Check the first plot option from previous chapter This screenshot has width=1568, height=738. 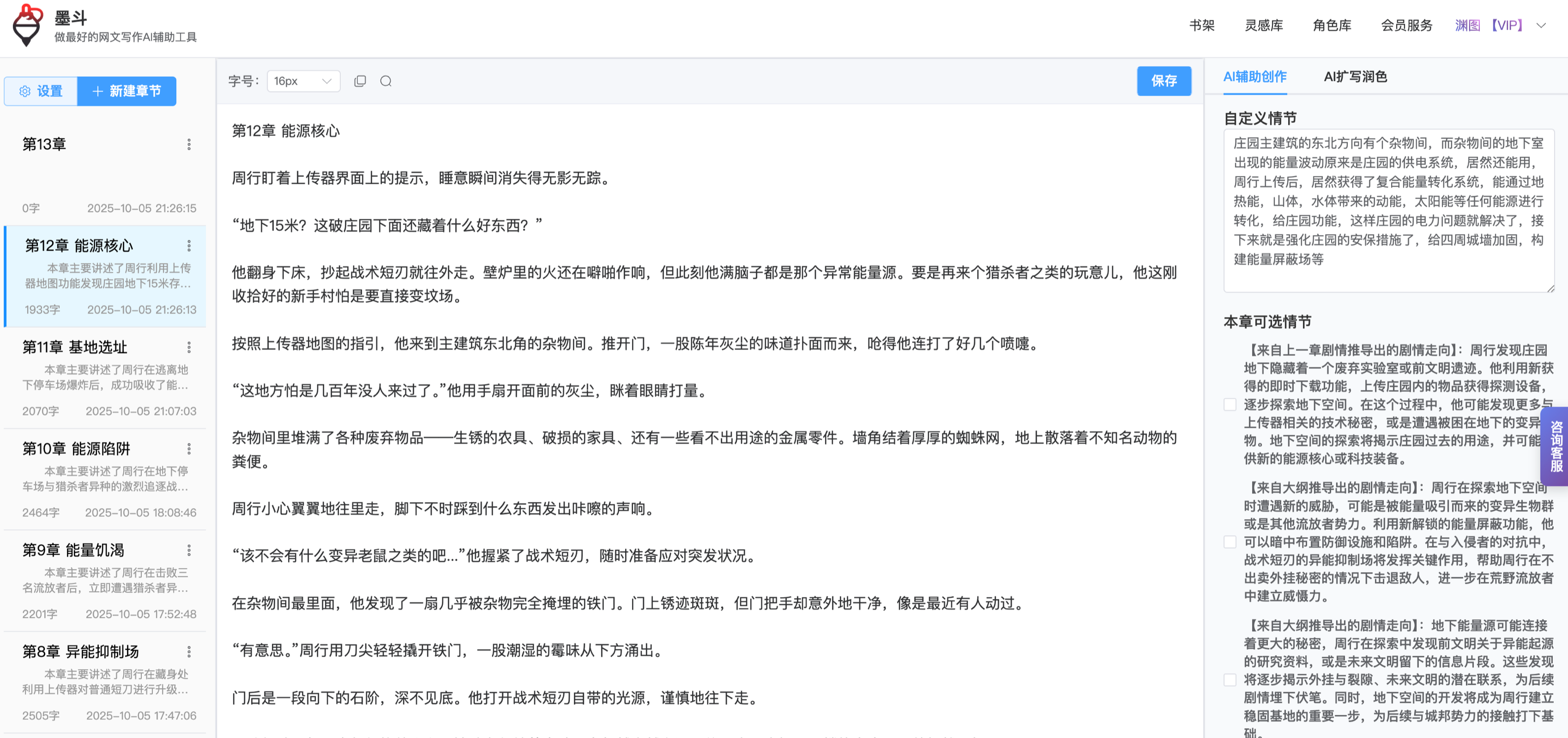[x=1230, y=405]
